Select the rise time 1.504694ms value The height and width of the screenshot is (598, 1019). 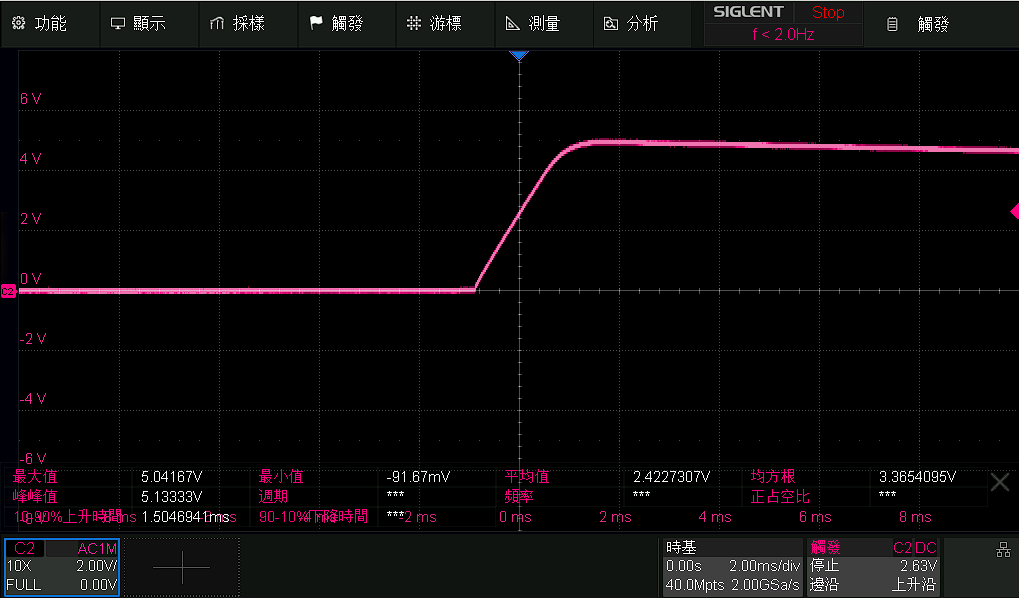[185, 517]
